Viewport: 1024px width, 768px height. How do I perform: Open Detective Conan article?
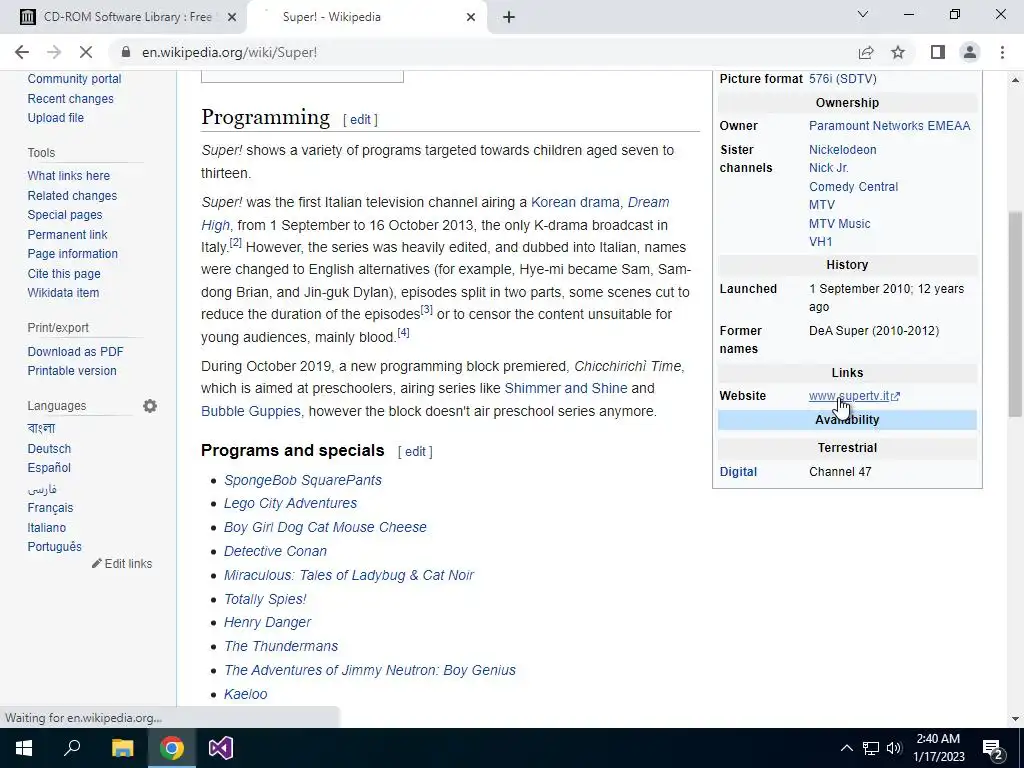pos(275,551)
